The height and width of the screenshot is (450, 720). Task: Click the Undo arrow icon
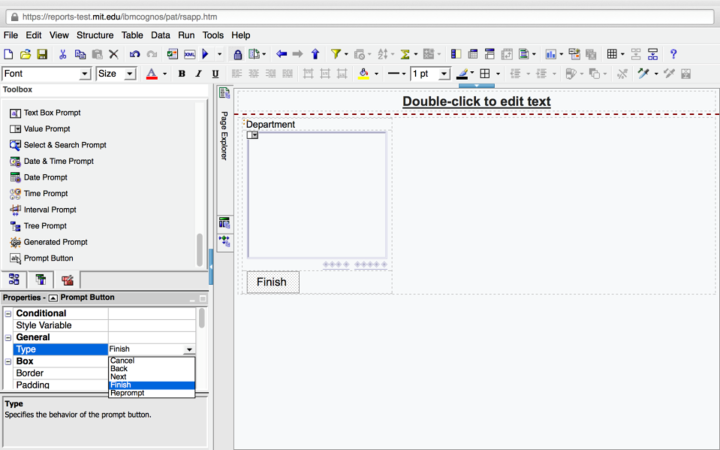tap(134, 54)
